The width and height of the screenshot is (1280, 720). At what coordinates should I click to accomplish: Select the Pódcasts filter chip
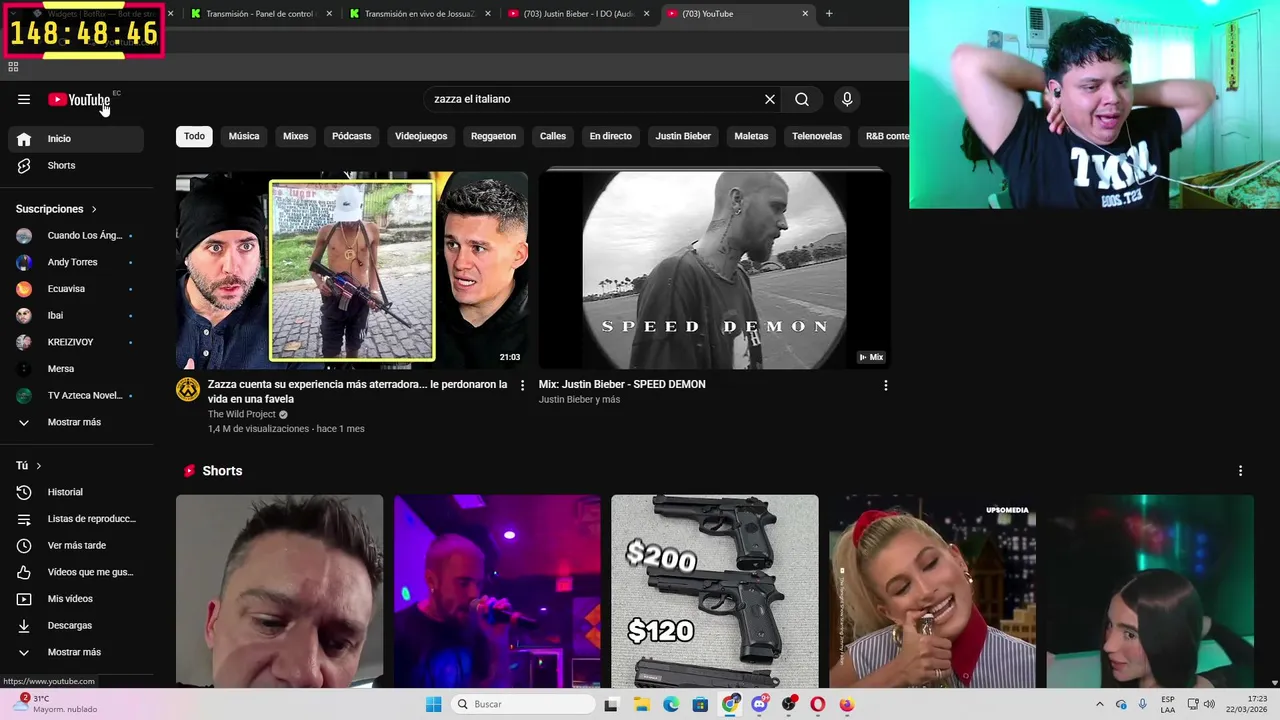tap(351, 136)
